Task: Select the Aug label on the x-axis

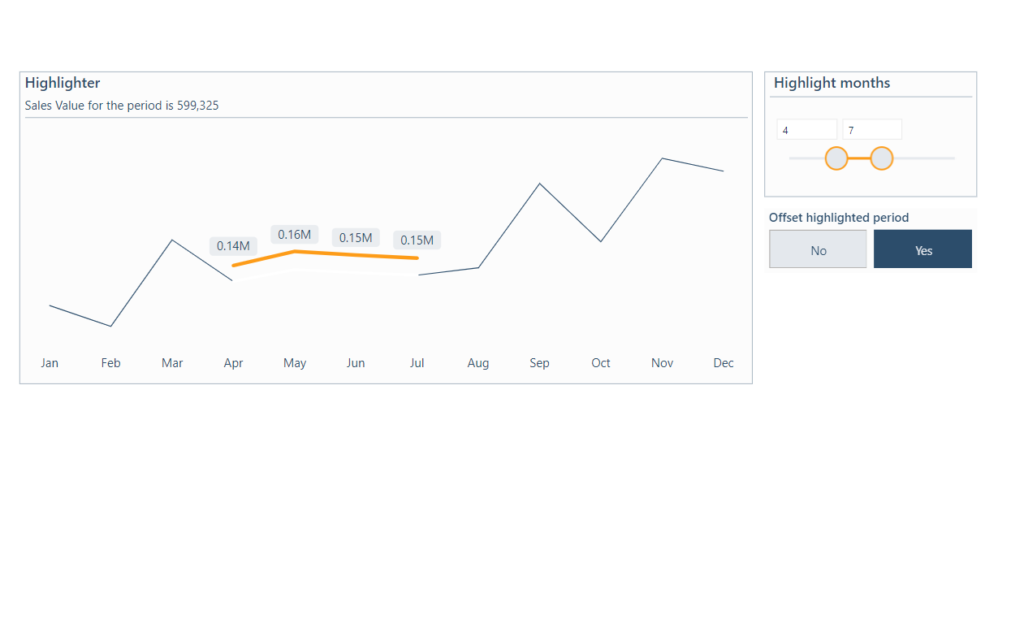Action: [x=478, y=363]
